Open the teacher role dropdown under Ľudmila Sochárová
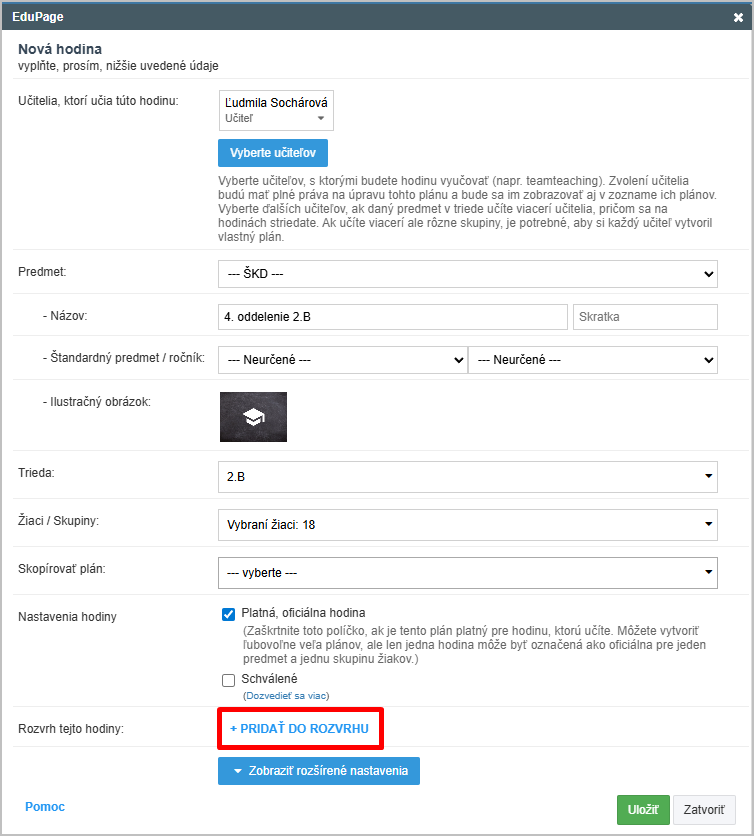Screen dimensions: 754x836 pos(276,118)
